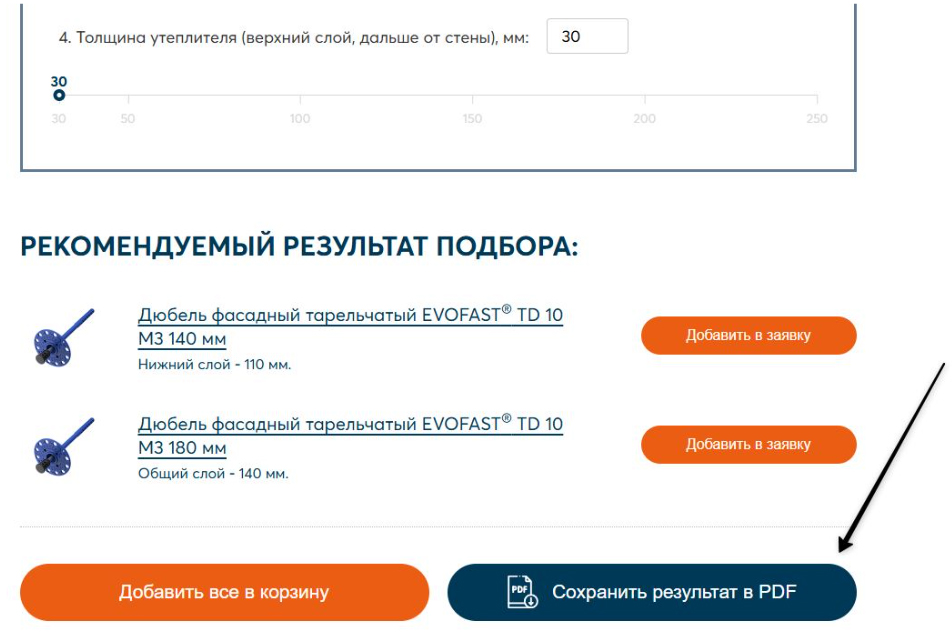Set slider to the 100 tick mark
The image size is (952, 643).
pyautogui.click(x=300, y=96)
